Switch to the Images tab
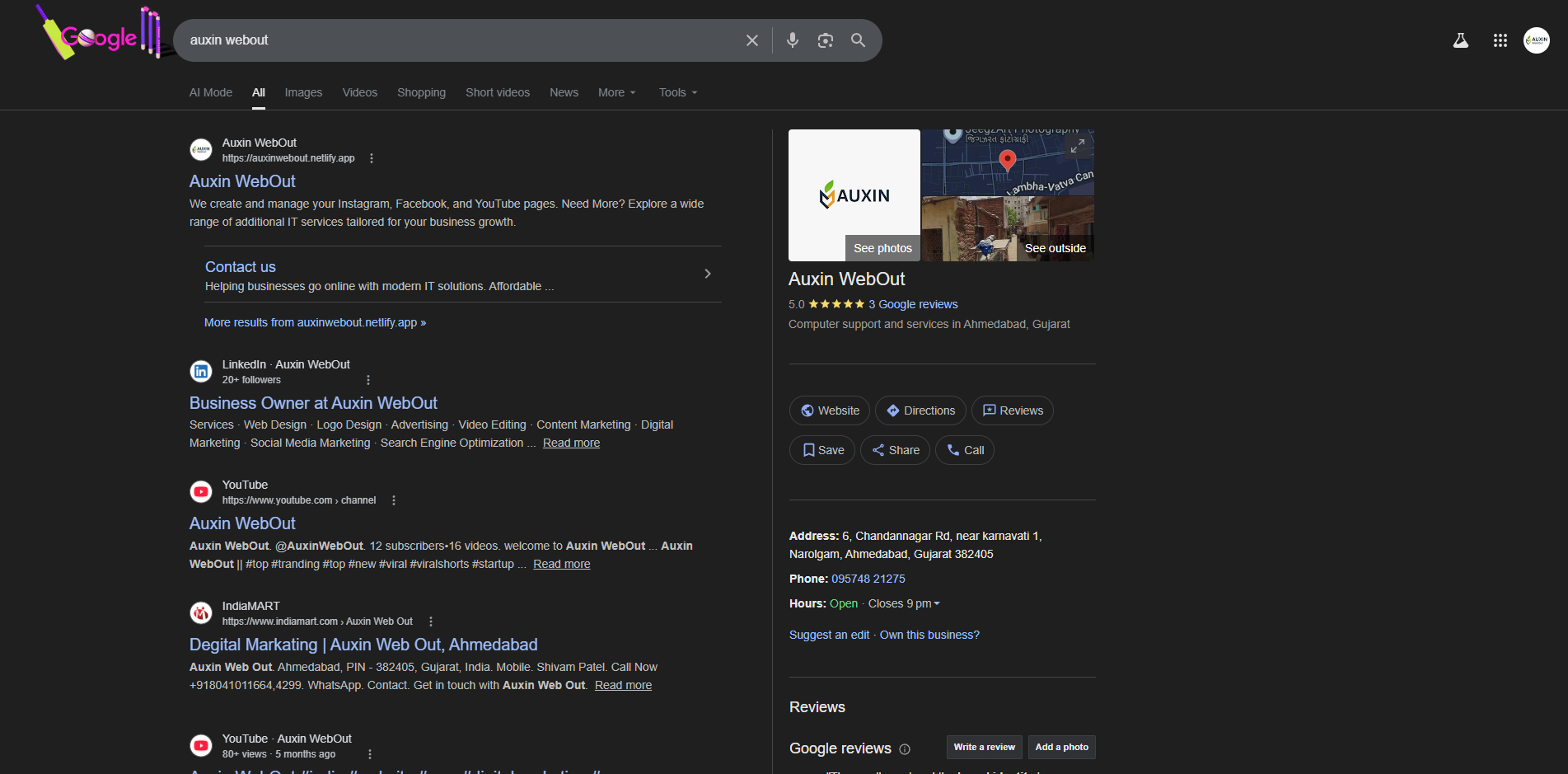This screenshot has height=774, width=1568. [303, 92]
